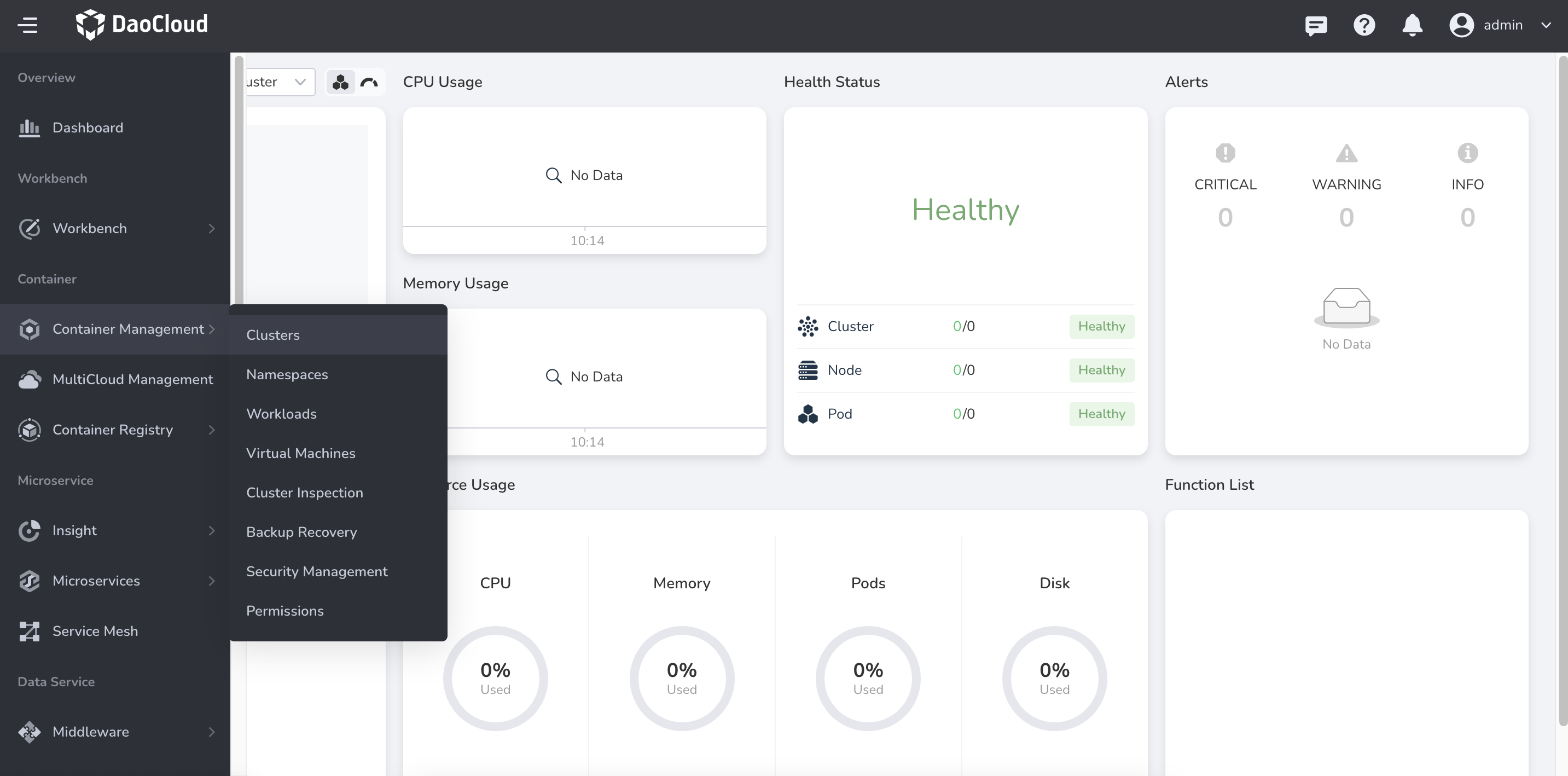Open Clusters from Container Management submenu

(x=272, y=335)
